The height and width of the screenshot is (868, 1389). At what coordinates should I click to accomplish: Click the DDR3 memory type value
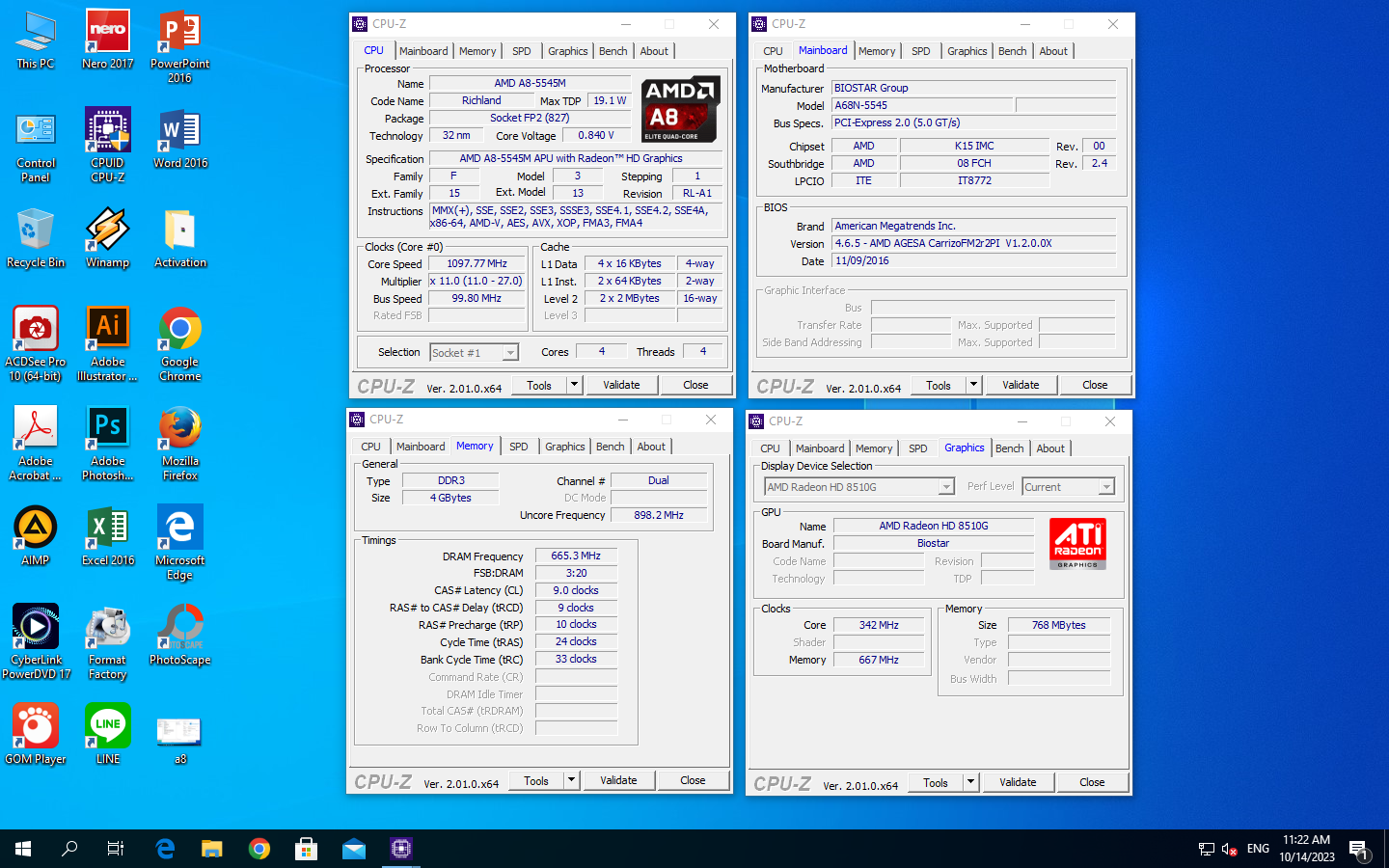coord(451,480)
